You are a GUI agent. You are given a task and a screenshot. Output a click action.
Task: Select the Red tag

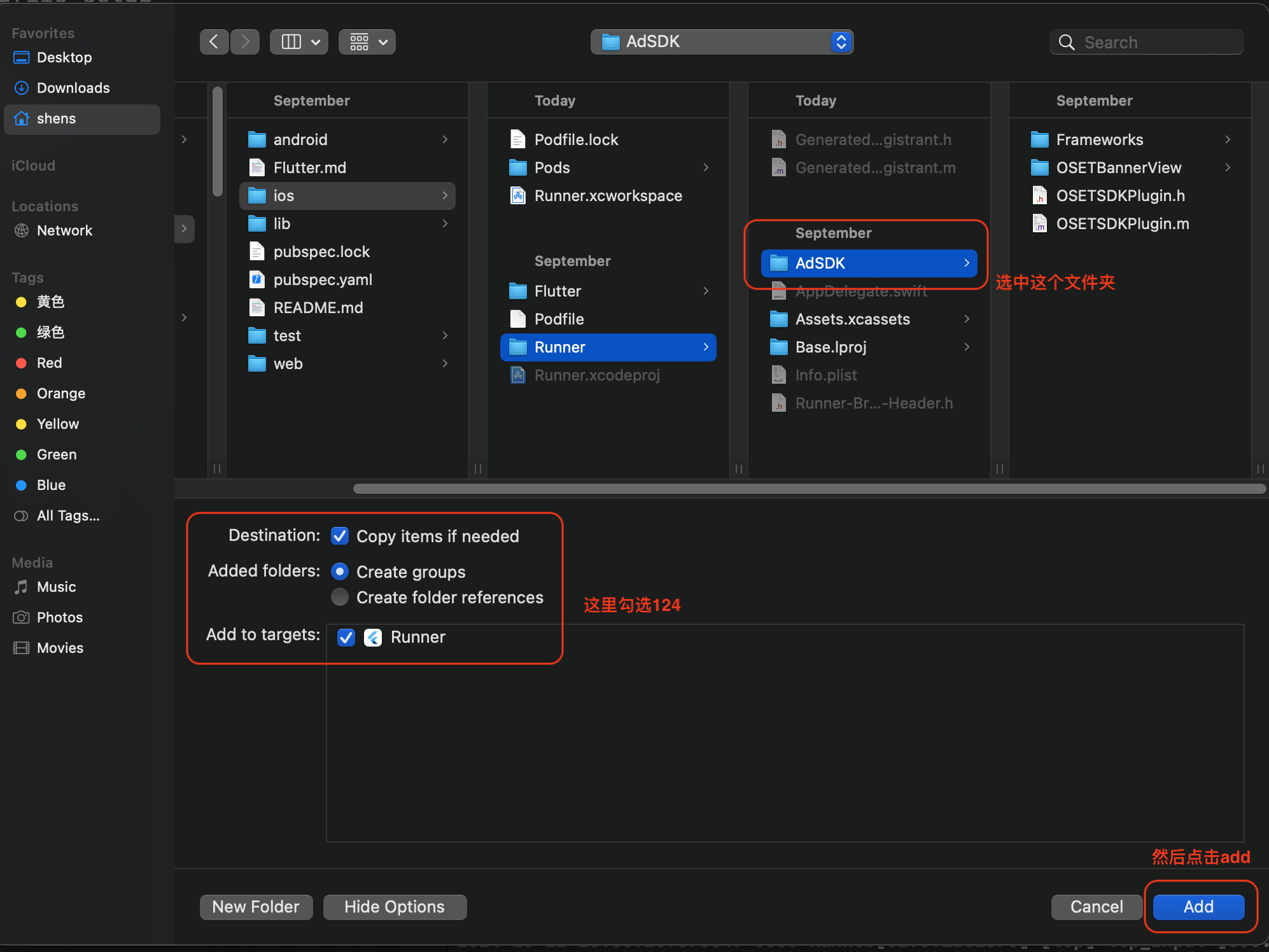click(x=49, y=363)
